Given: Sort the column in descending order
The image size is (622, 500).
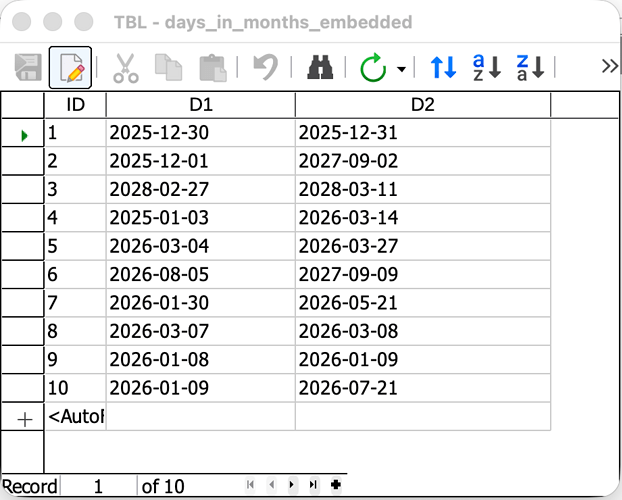Looking at the screenshot, I should tap(530, 68).
